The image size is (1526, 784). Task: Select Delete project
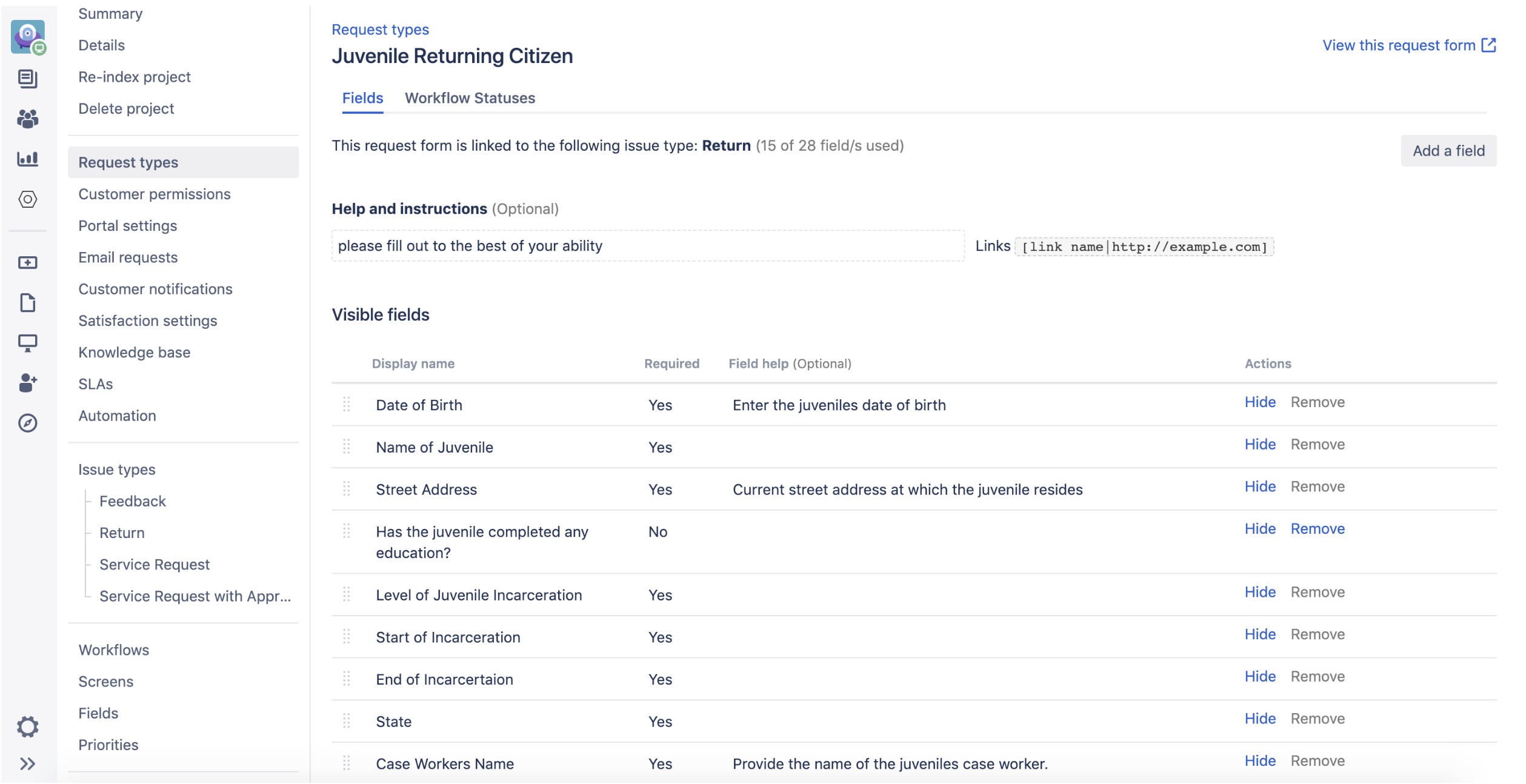(126, 108)
